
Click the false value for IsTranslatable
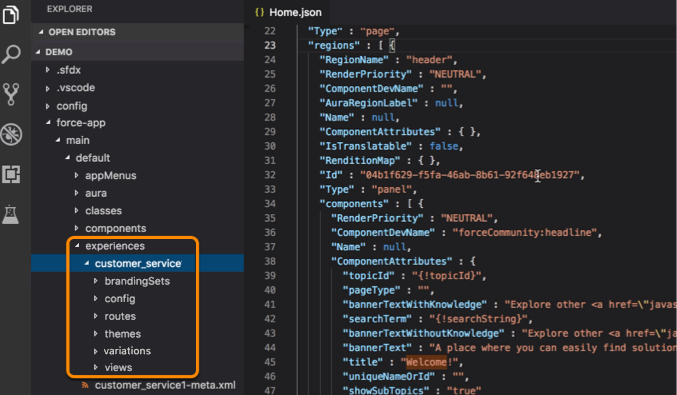pos(443,146)
